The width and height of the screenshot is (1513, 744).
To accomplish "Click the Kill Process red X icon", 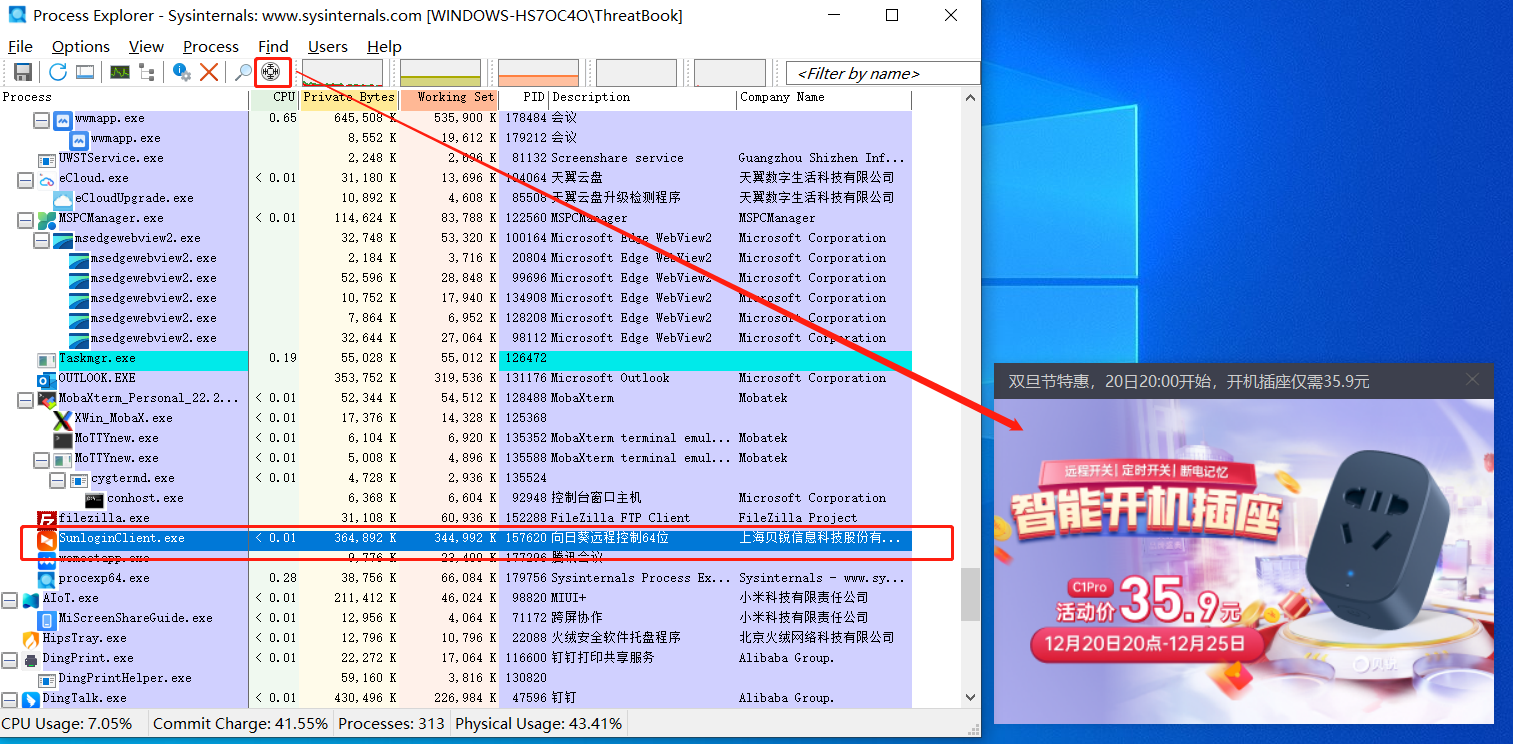I will (x=209, y=72).
